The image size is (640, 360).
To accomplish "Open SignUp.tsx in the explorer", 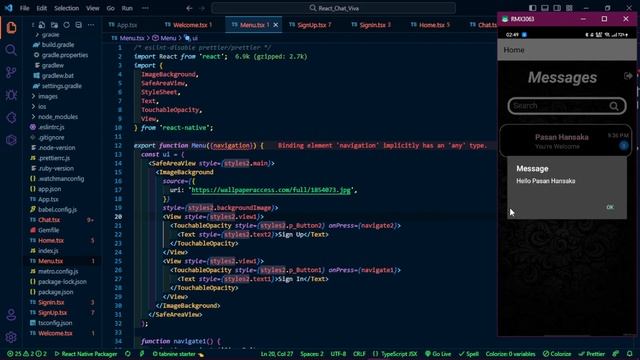I will coord(52,313).
